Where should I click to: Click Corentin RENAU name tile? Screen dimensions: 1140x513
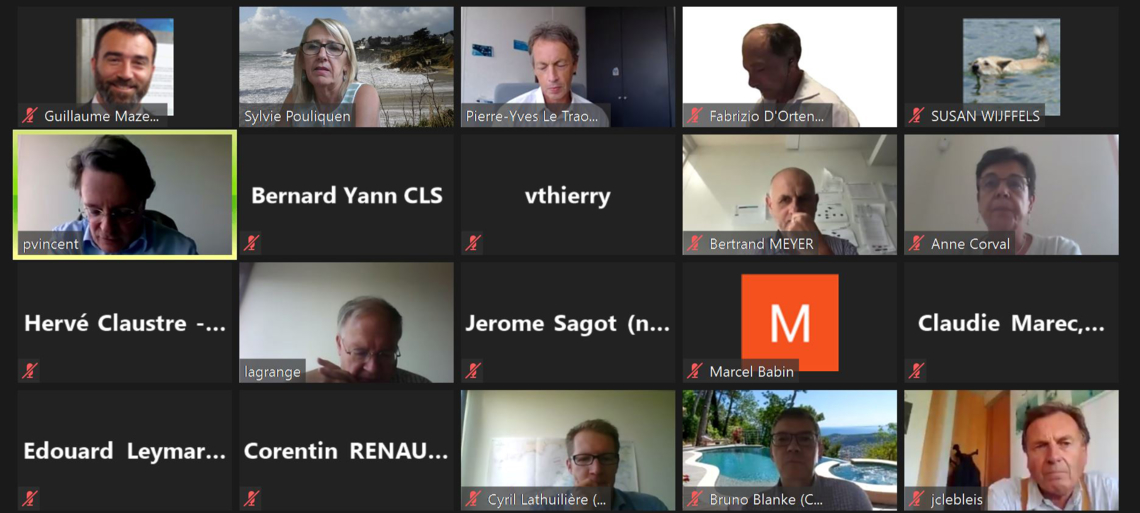click(346, 451)
